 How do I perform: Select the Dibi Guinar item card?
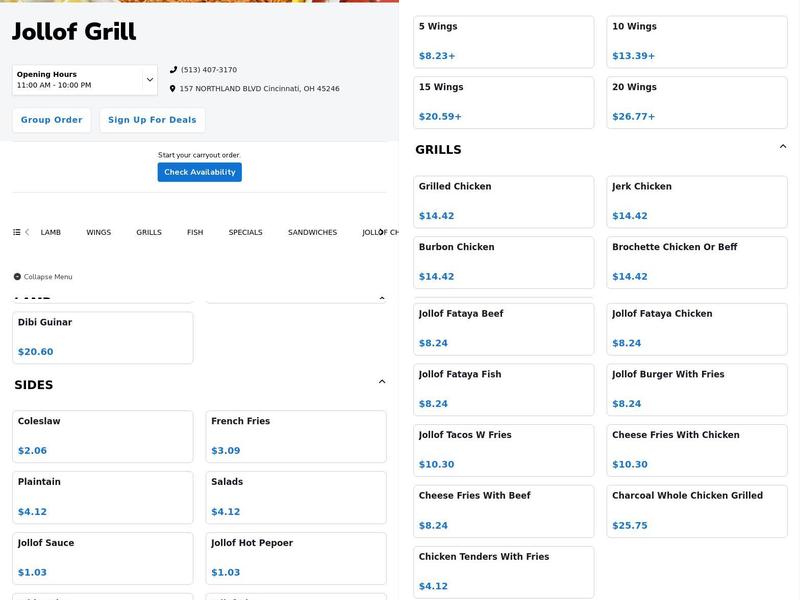click(x=103, y=338)
